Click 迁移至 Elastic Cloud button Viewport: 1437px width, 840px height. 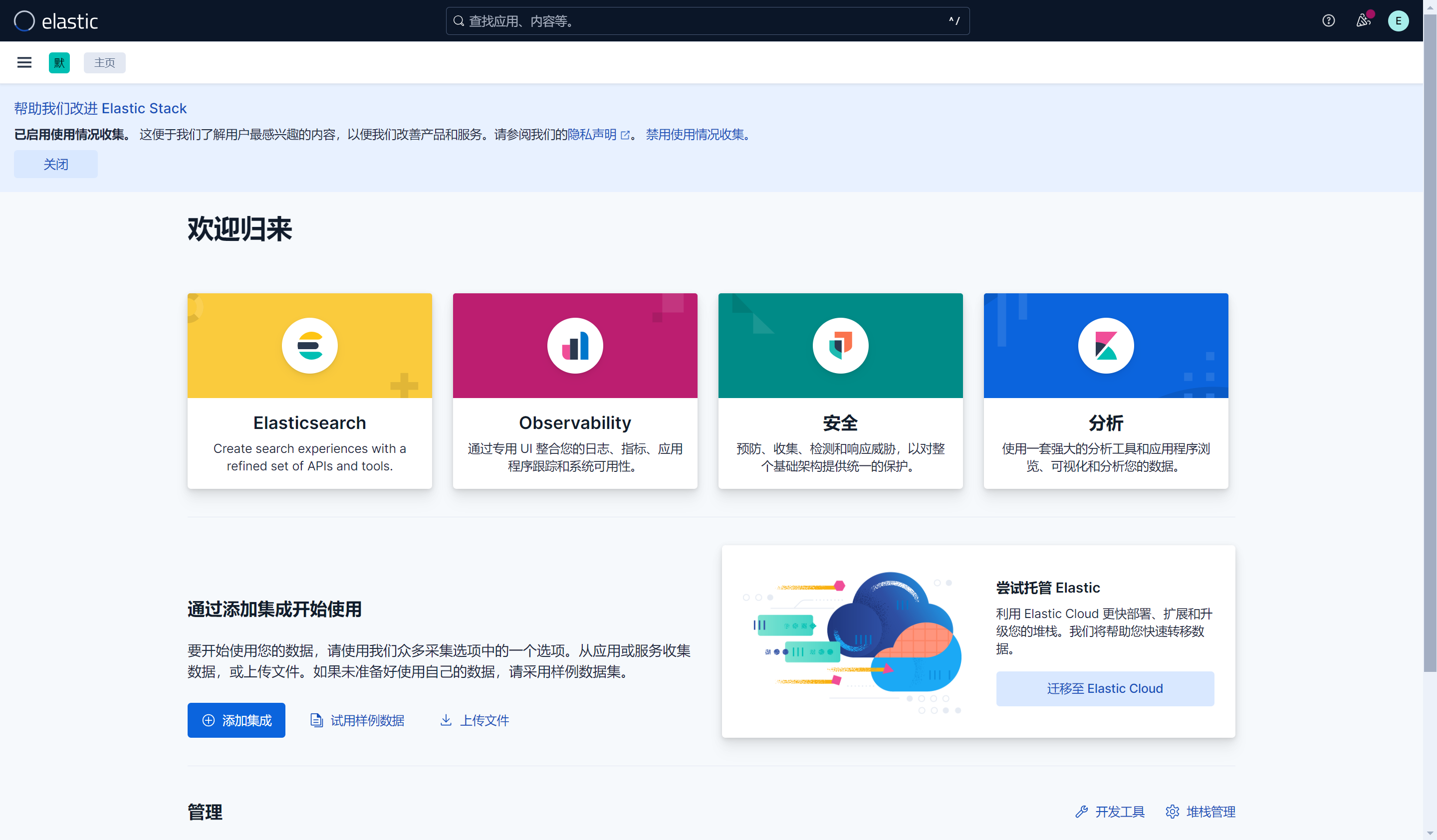point(1105,688)
